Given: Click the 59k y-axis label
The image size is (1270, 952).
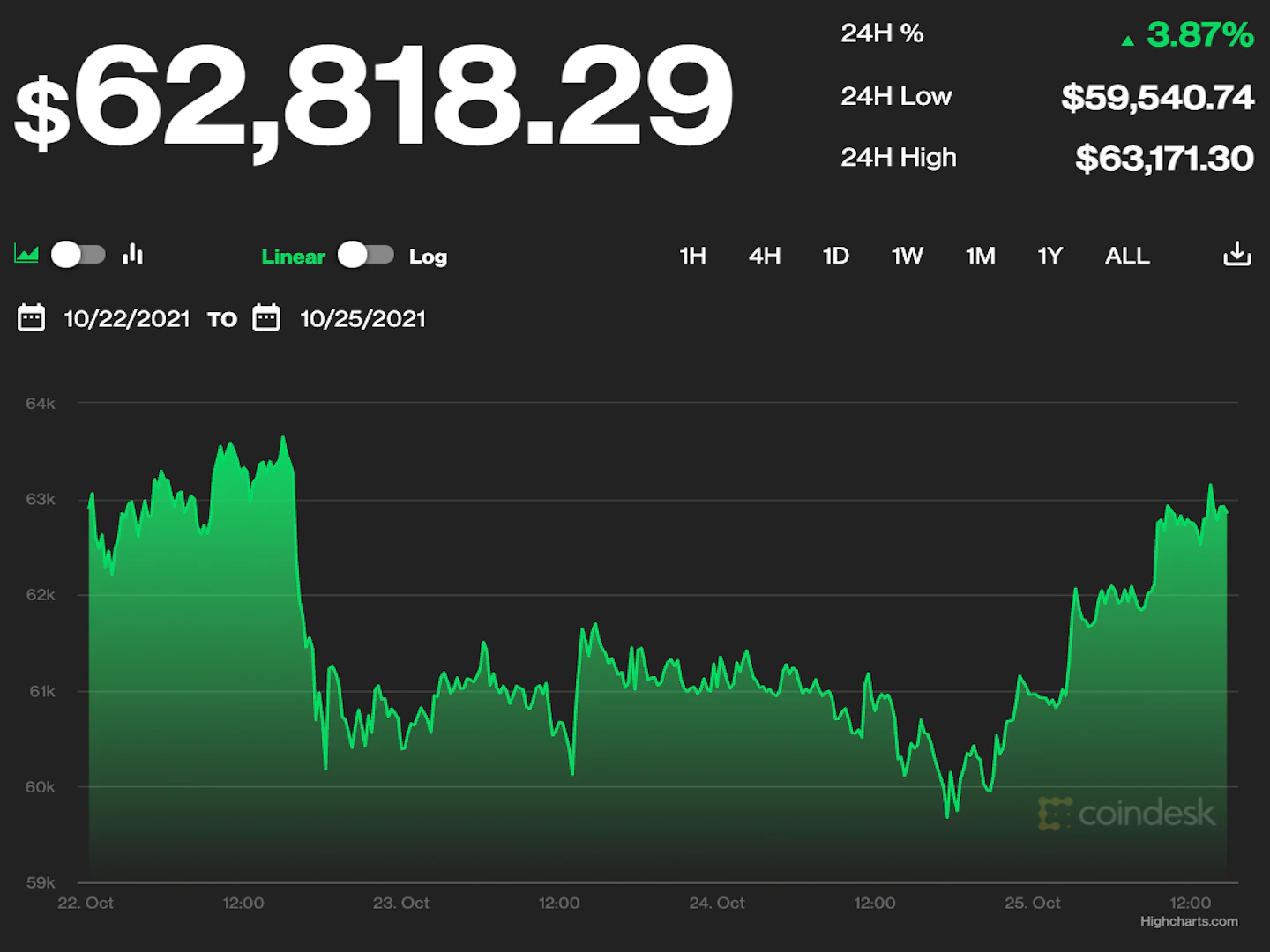Looking at the screenshot, I should [41, 882].
